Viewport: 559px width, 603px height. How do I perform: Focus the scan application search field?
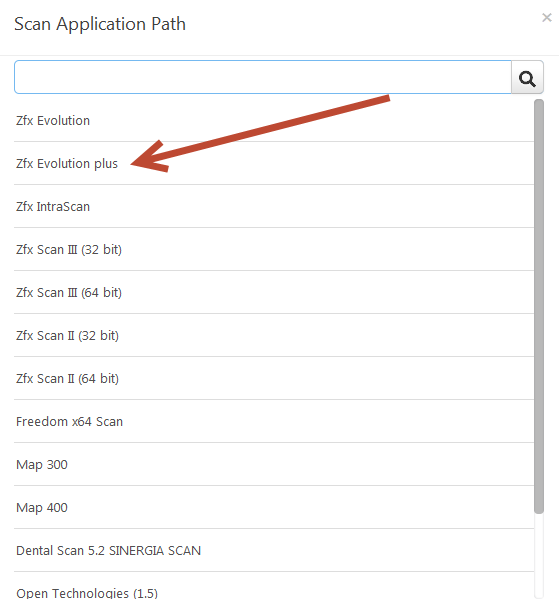[x=263, y=77]
